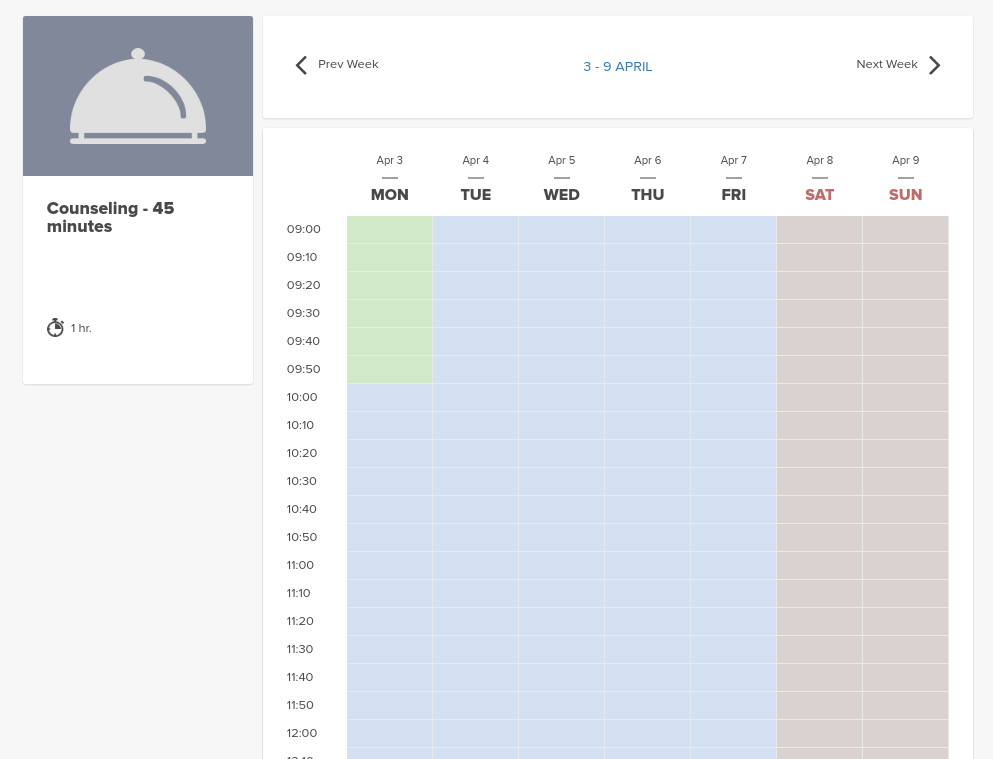This screenshot has height=759, width=993.
Task: Open the 3 - 9 APRIL date picker
Action: (617, 67)
